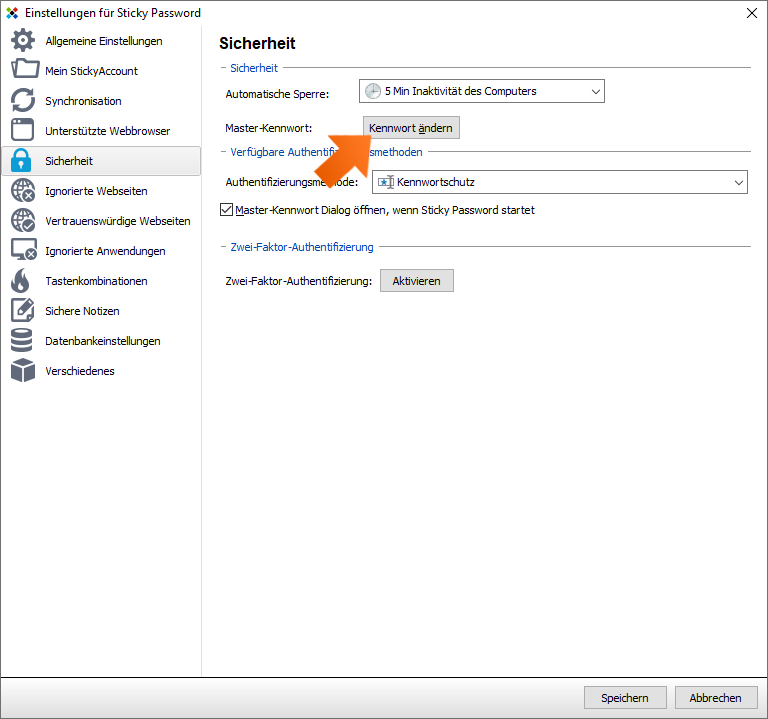Go to Datenbankeinstellungen page
Screen dimensions: 768x719
point(102,341)
